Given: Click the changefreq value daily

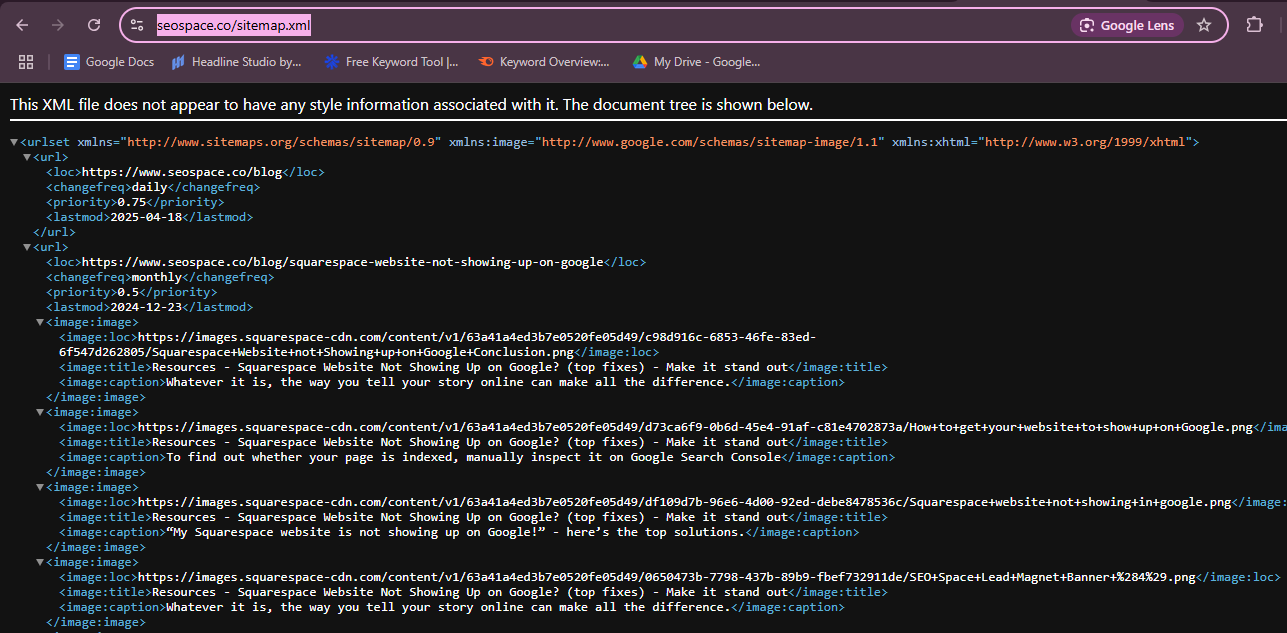Looking at the screenshot, I should pyautogui.click(x=149, y=187).
